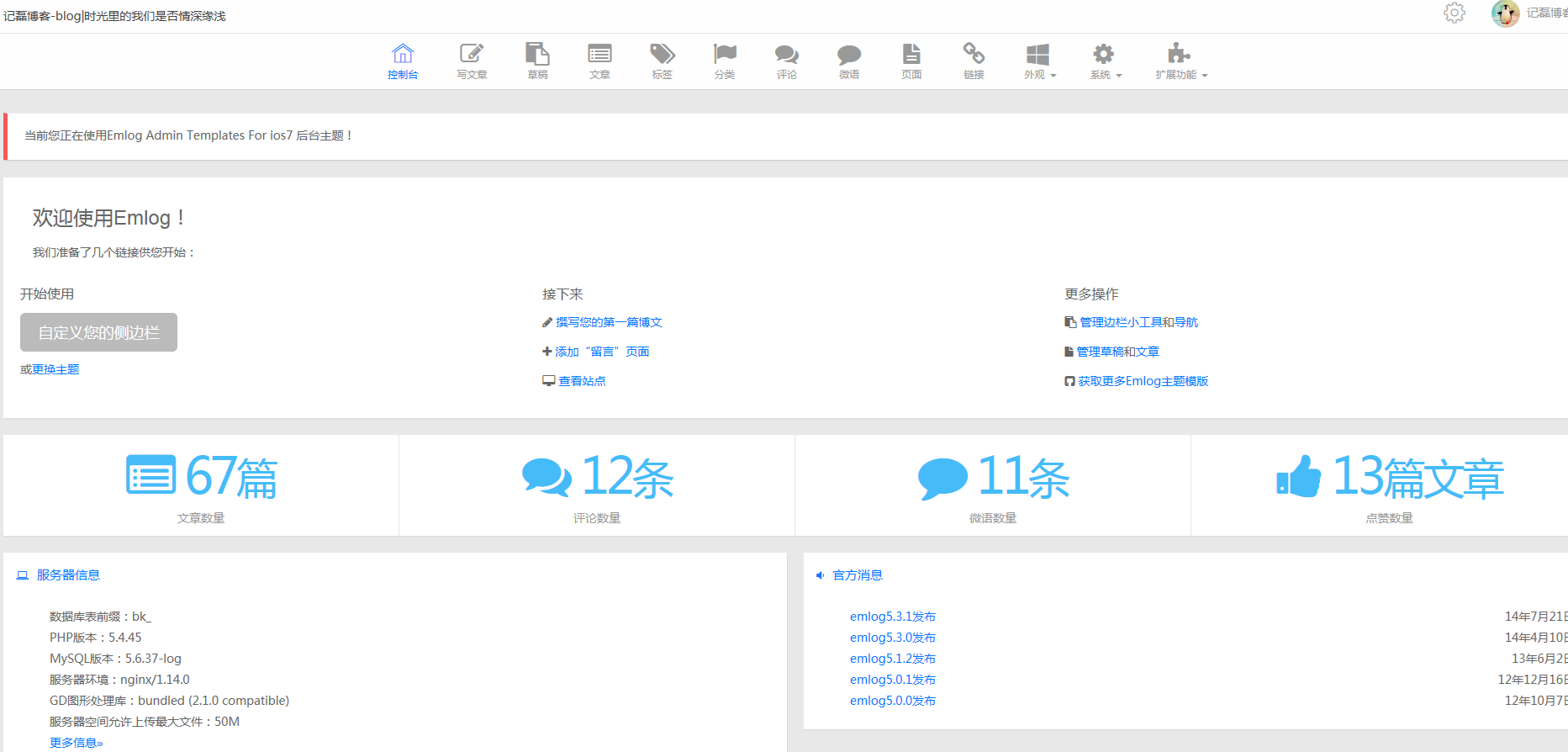Viewport: 1568px width, 752px height.
Task: Click the 更换主题 change theme link
Action: point(55,369)
